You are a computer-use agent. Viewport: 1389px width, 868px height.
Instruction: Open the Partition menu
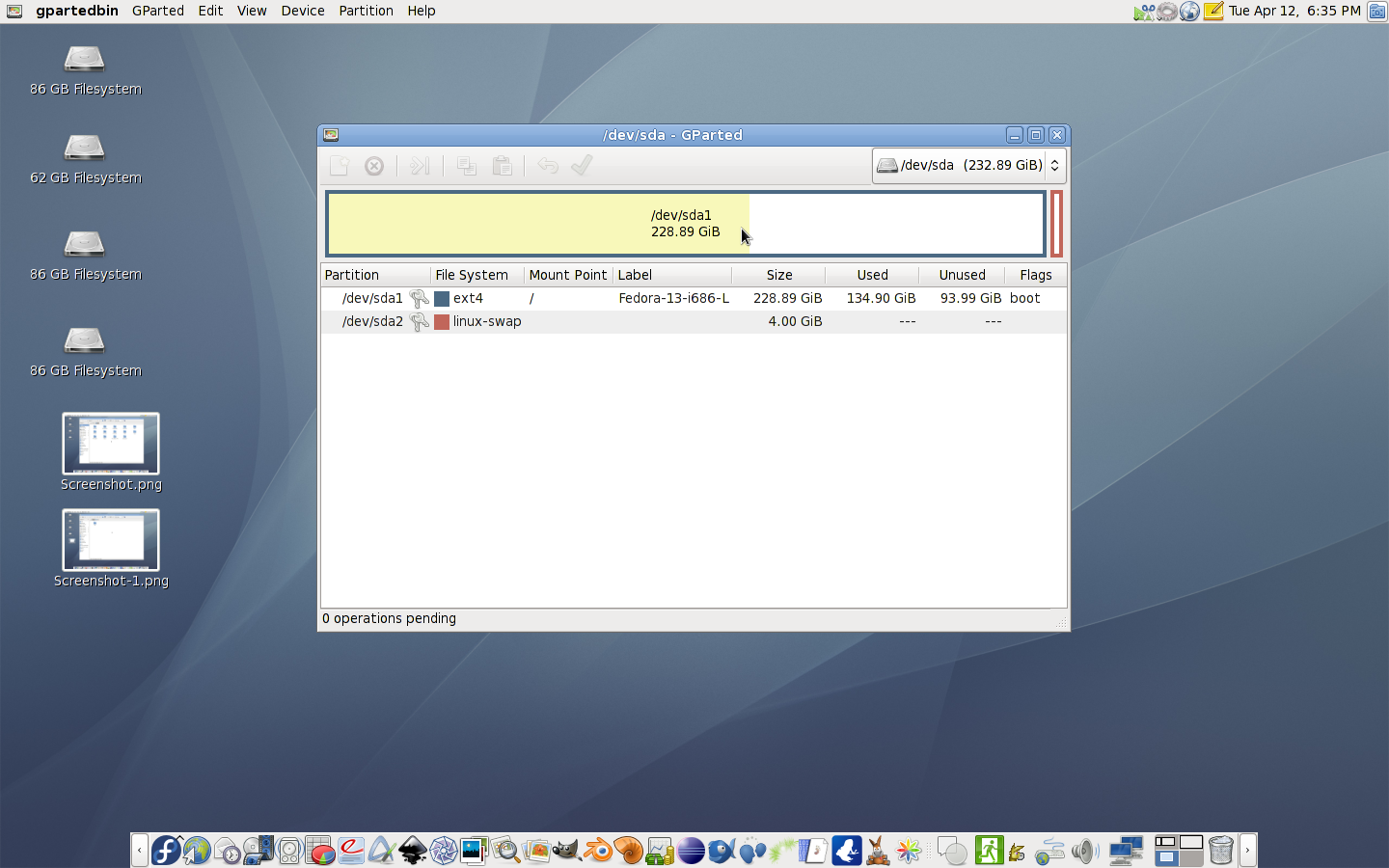[x=366, y=11]
